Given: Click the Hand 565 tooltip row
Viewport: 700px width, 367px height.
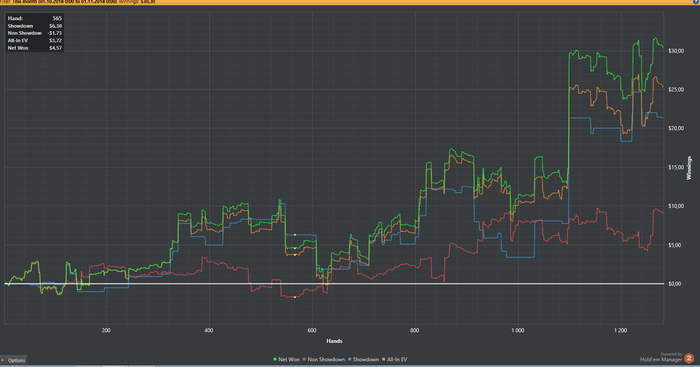Looking at the screenshot, I should coord(34,18).
